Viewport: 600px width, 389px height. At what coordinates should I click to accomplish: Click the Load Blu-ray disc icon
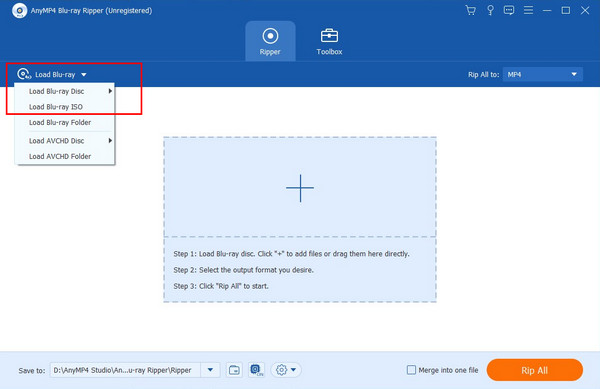point(24,74)
